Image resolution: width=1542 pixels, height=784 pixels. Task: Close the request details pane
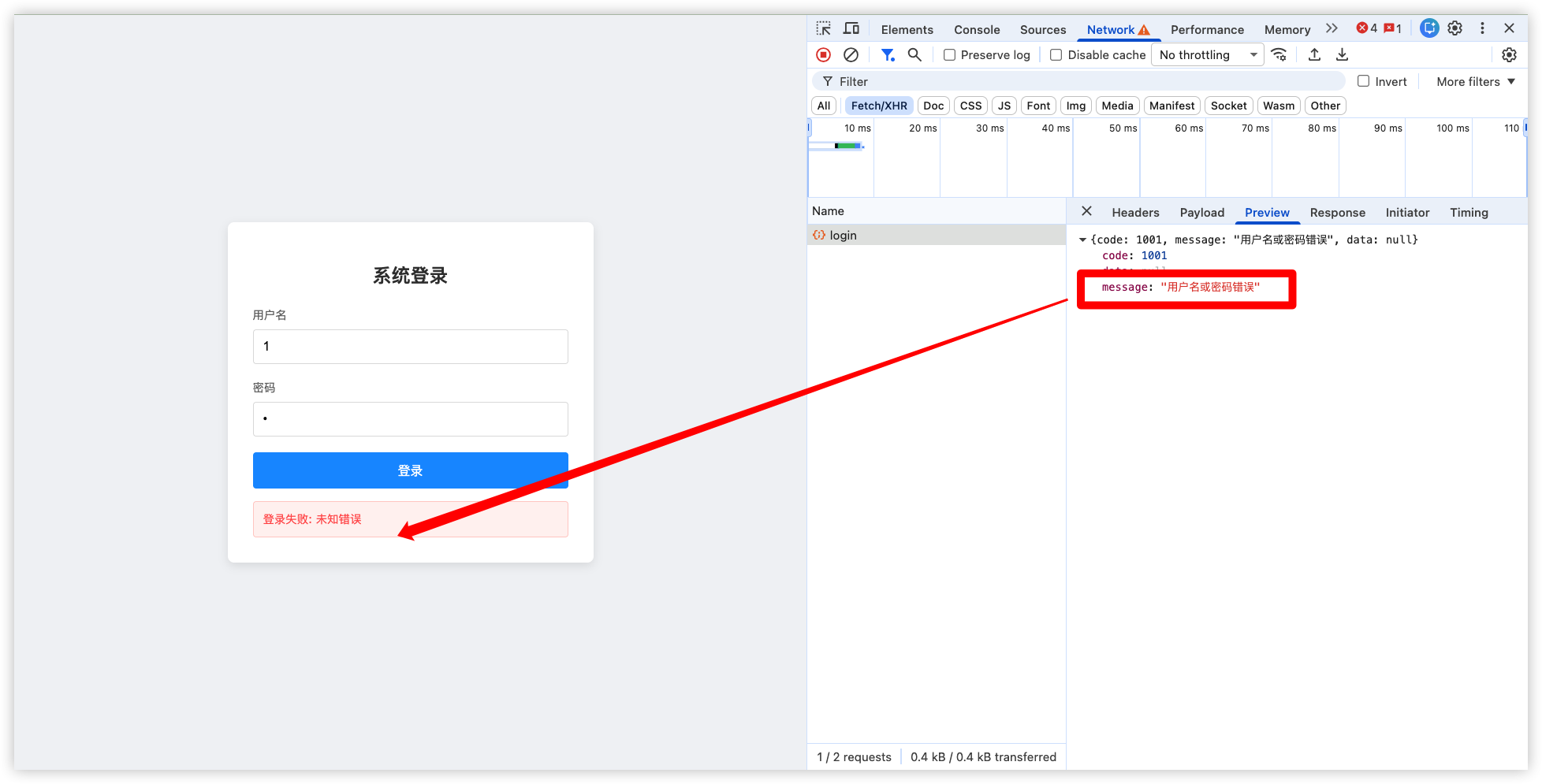click(1086, 211)
